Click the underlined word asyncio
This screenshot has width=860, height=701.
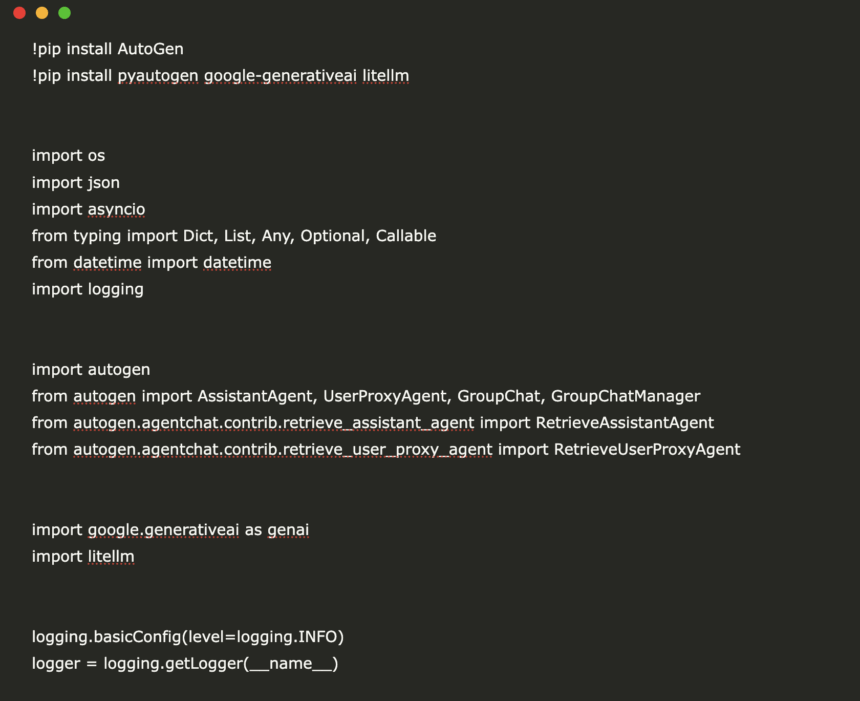tap(116, 209)
